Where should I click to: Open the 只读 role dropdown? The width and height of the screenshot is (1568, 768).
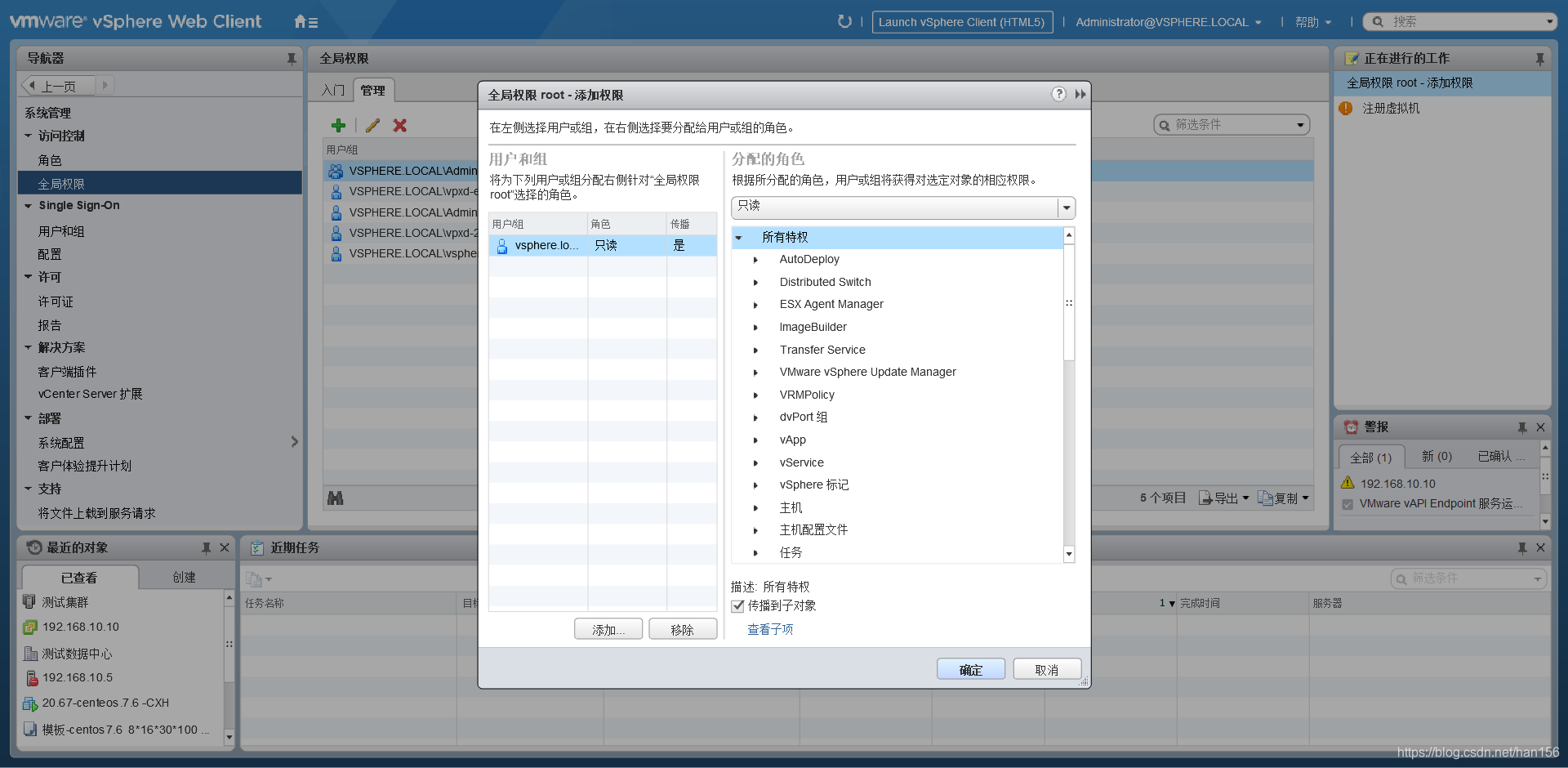(1067, 208)
